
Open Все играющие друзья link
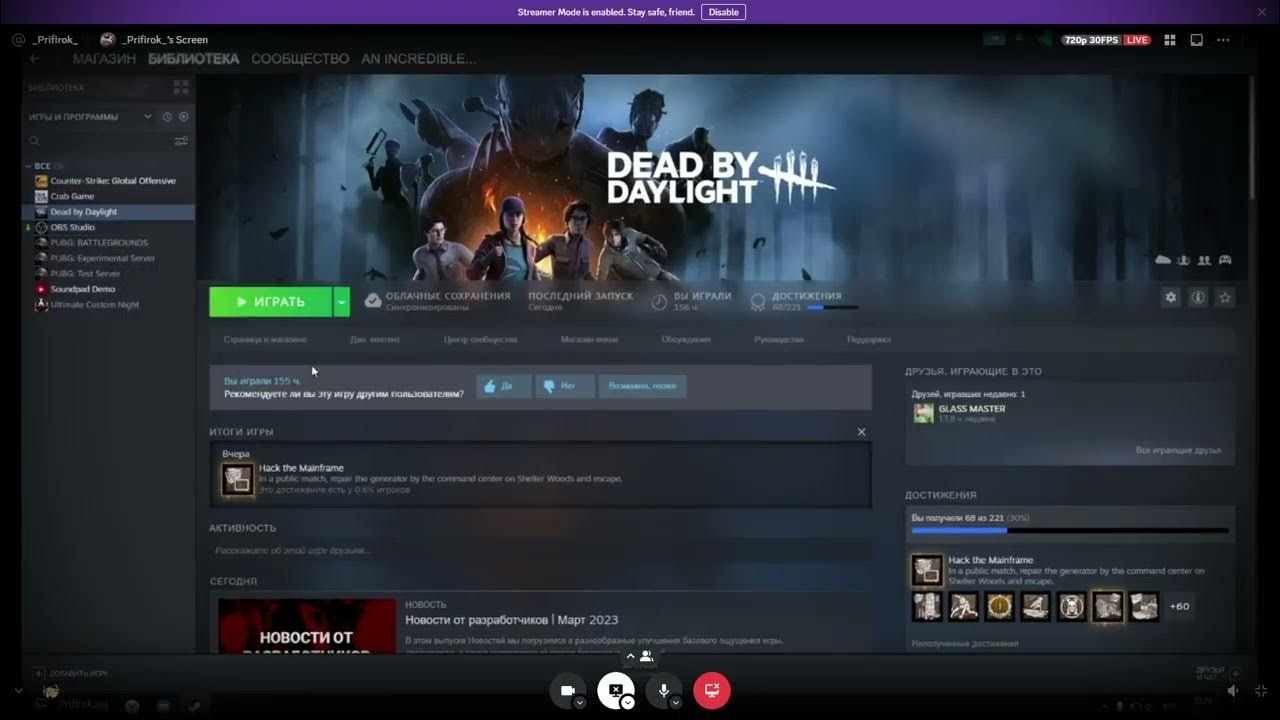[x=1178, y=451]
